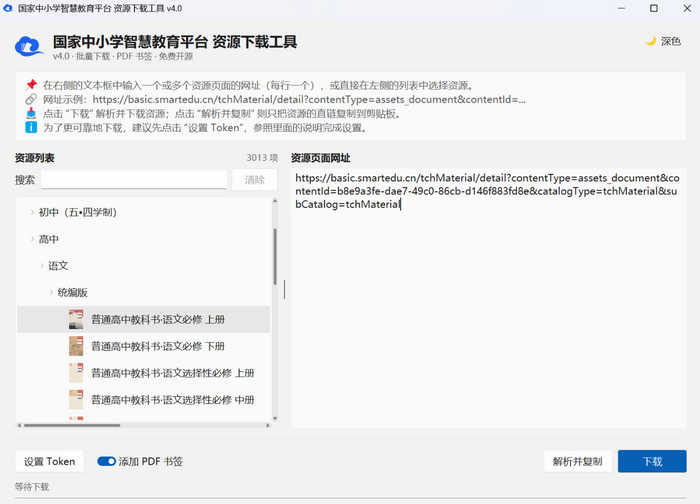Viewport: 700px width, 504px height.
Task: Click the blue 下载 download button
Action: (x=652, y=461)
